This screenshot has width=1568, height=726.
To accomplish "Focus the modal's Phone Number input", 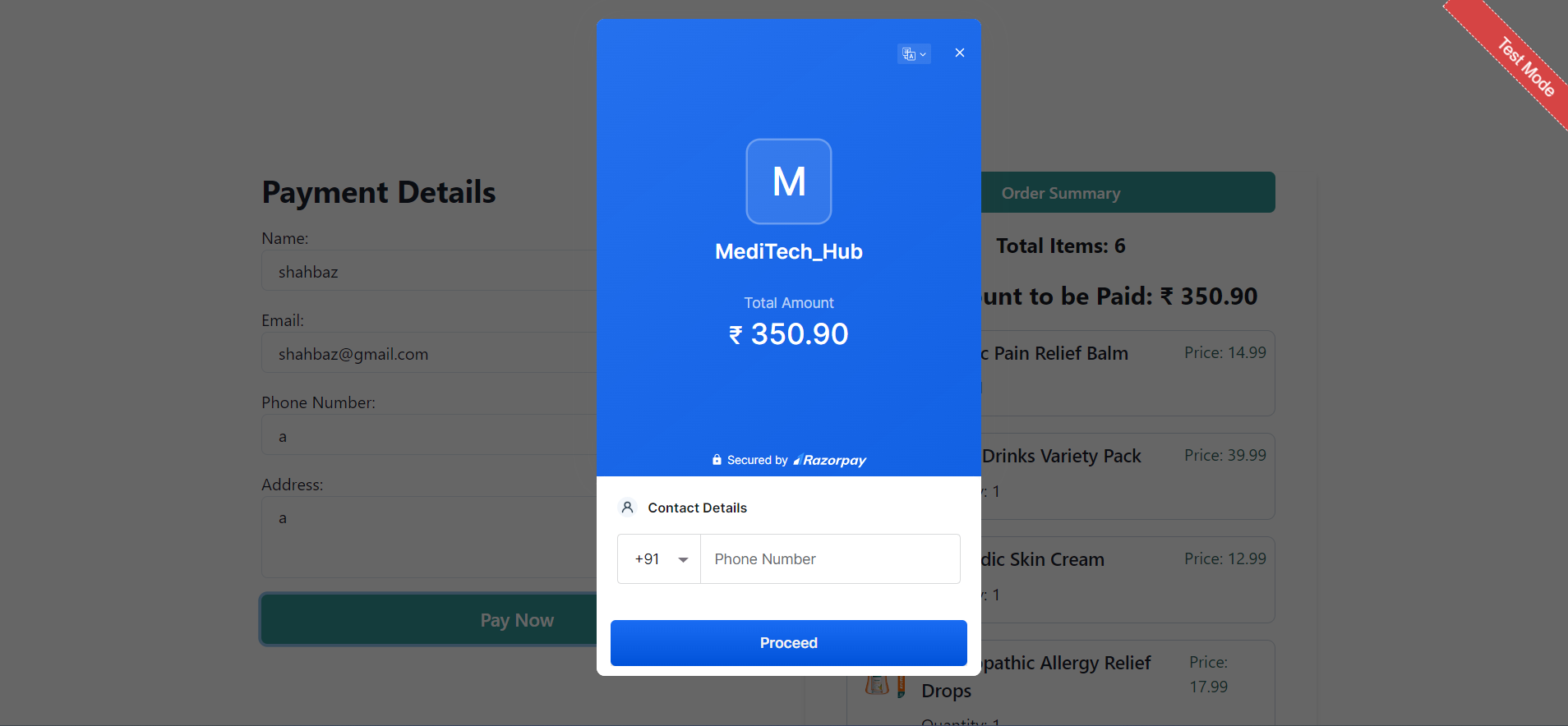I will tap(830, 559).
